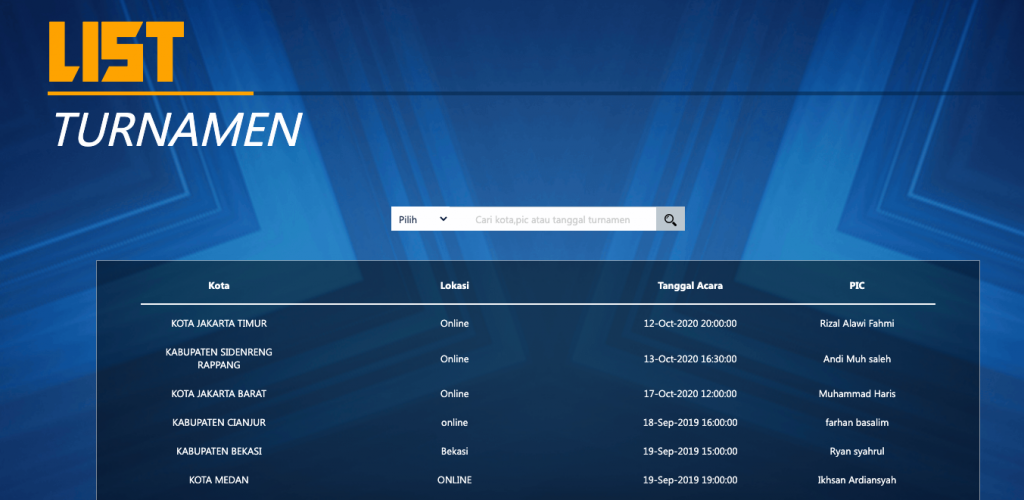Viewport: 1024px width, 500px height.
Task: Open the Pilih filter dropdown
Action: (x=420, y=220)
